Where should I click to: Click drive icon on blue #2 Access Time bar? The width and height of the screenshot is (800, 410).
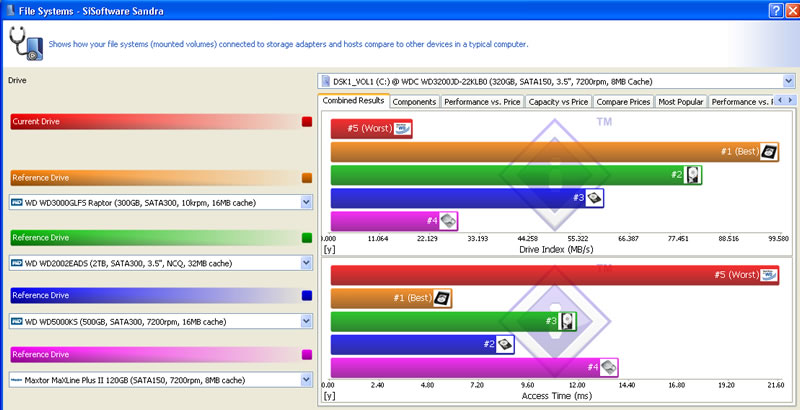point(506,344)
